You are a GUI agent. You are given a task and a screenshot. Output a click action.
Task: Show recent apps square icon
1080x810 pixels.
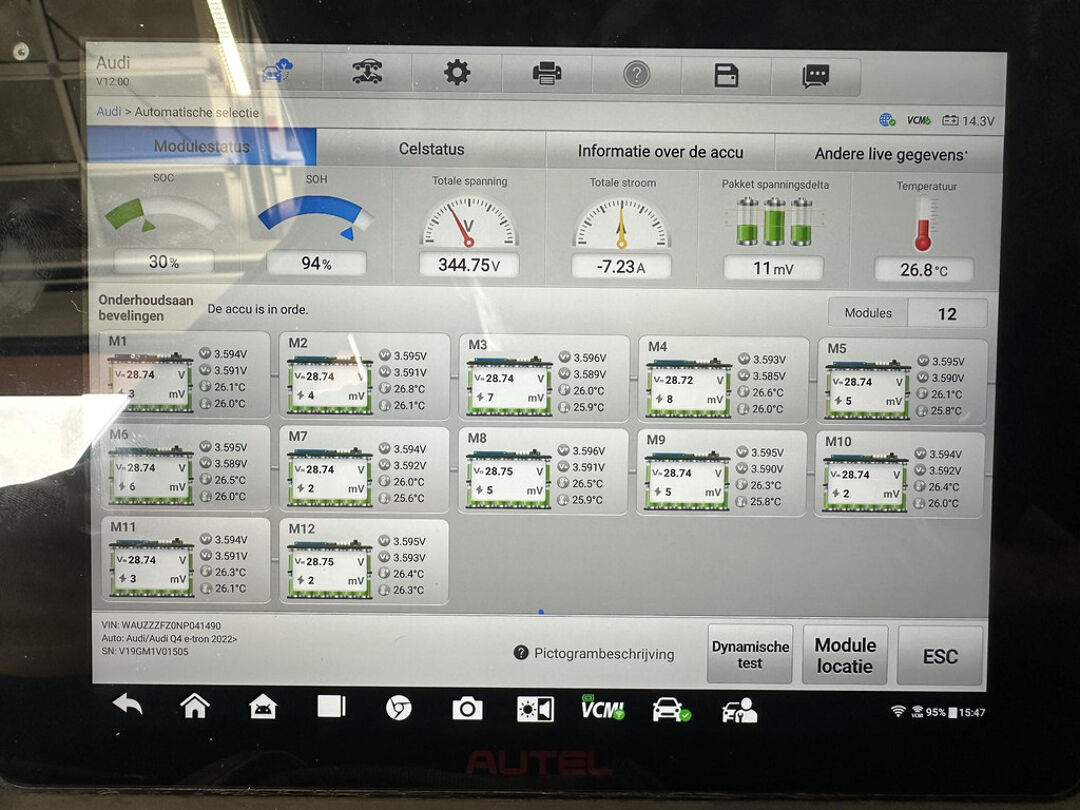coord(331,707)
